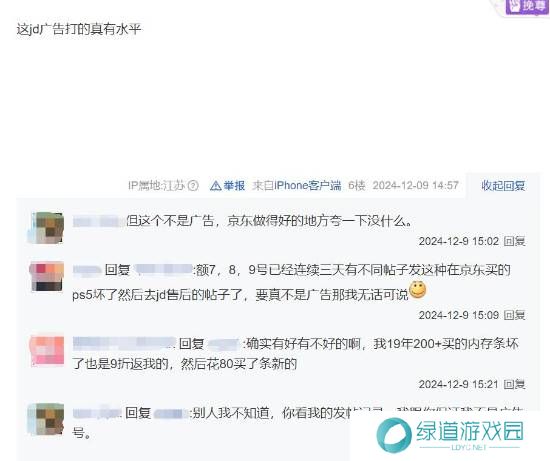Click the post text 这jd广告打的真有水平

pos(79,29)
